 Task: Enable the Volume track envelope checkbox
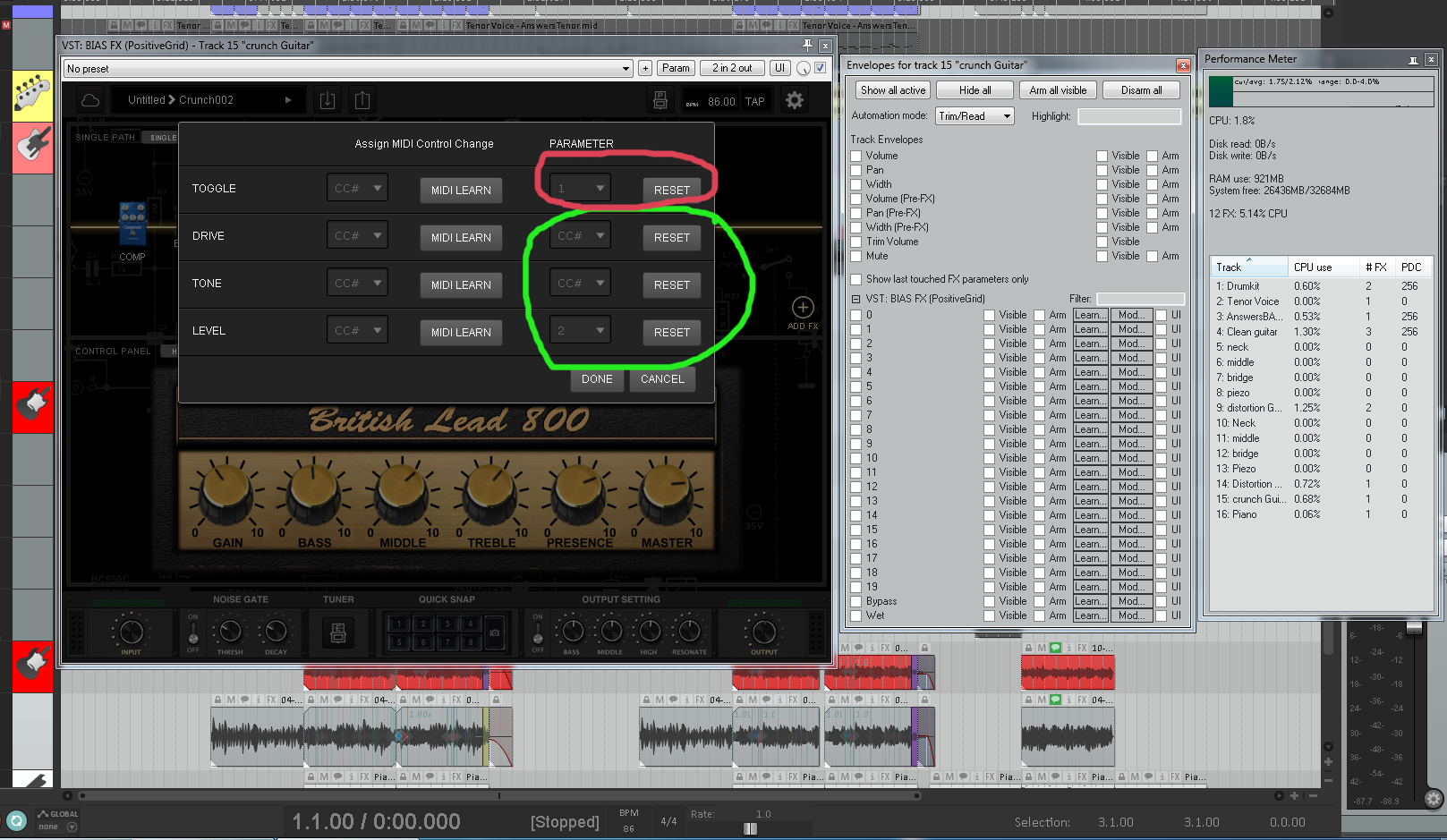pos(856,156)
